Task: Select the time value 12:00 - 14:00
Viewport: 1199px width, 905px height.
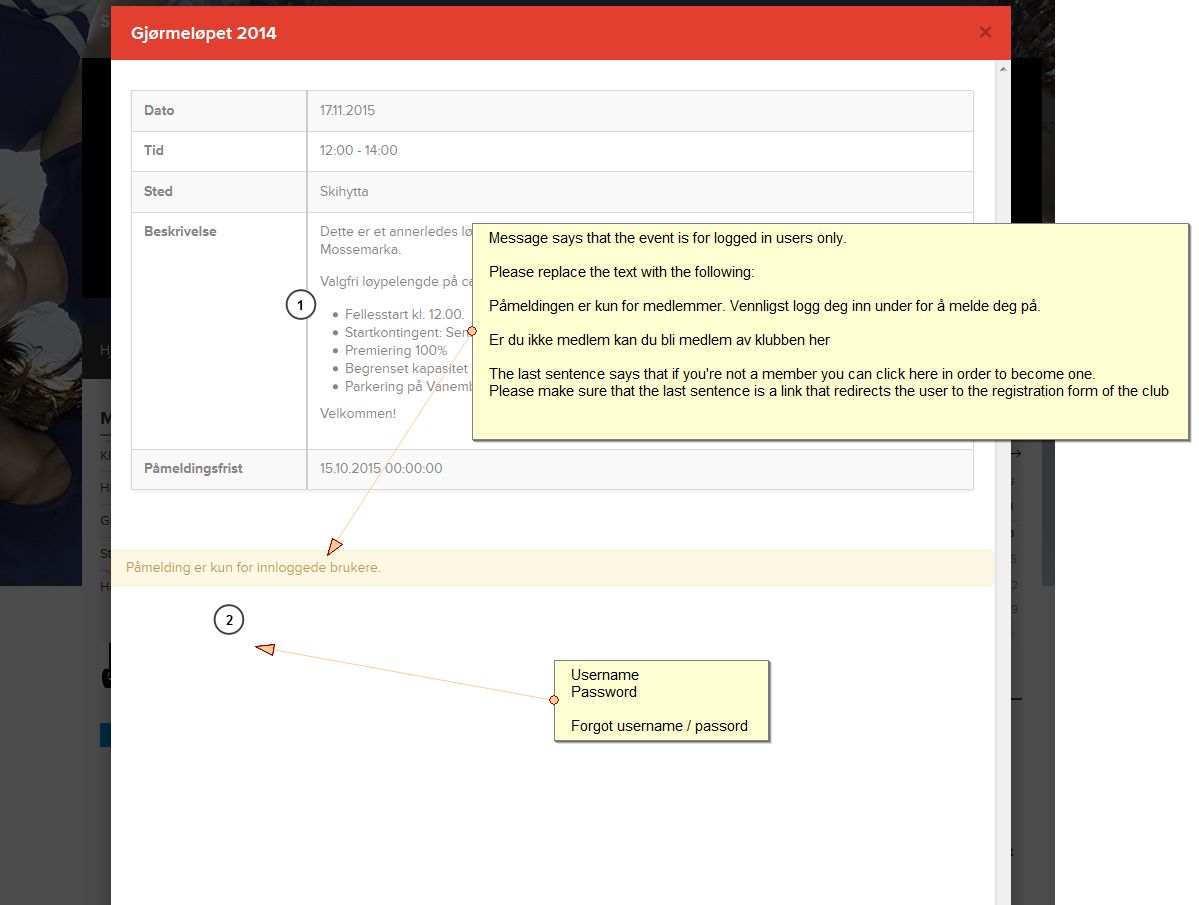Action: [x=359, y=150]
